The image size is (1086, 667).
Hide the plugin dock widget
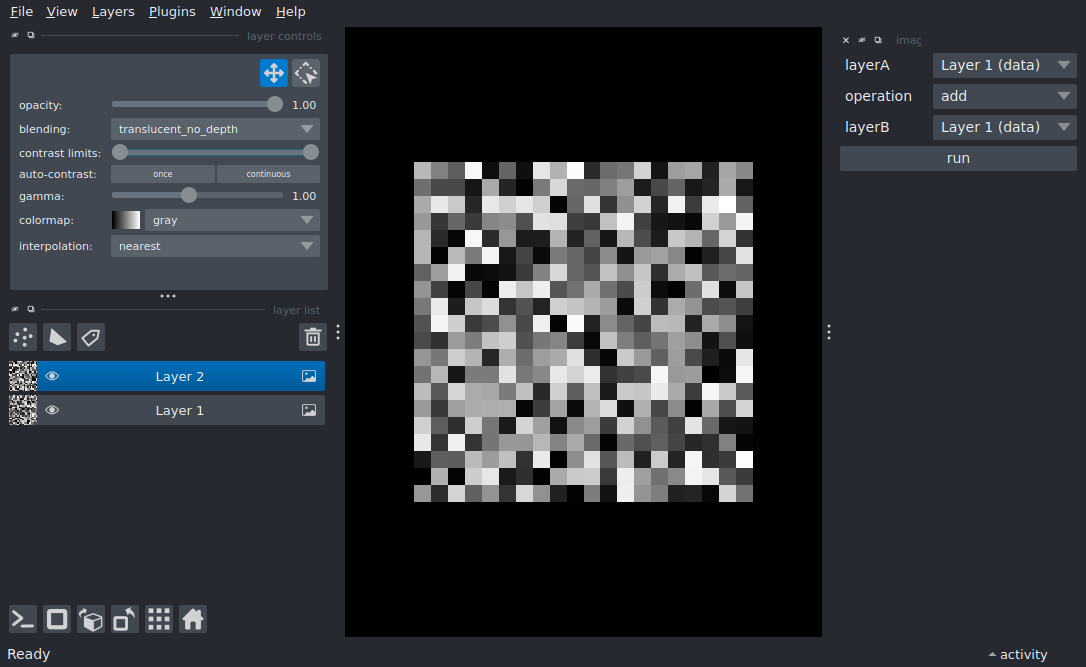[862, 40]
